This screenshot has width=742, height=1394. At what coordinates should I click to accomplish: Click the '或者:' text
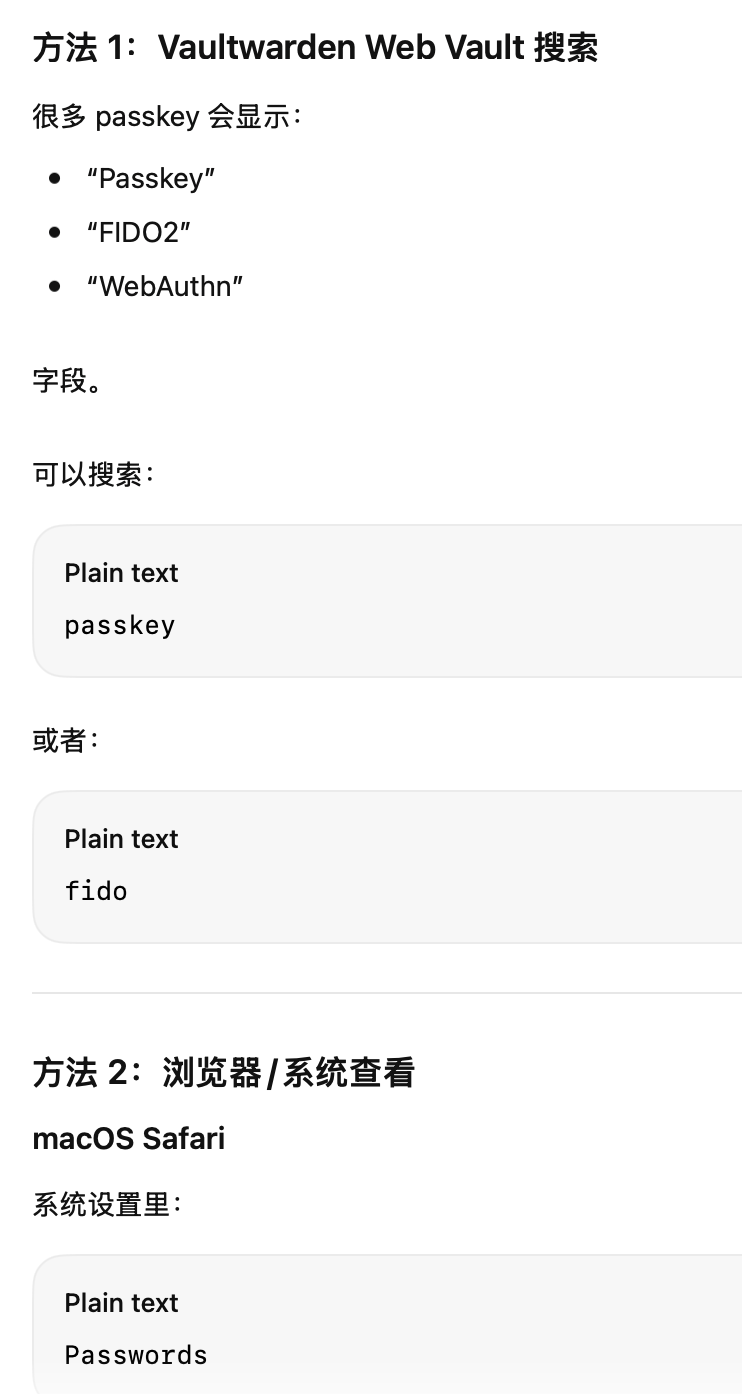[x=66, y=741]
